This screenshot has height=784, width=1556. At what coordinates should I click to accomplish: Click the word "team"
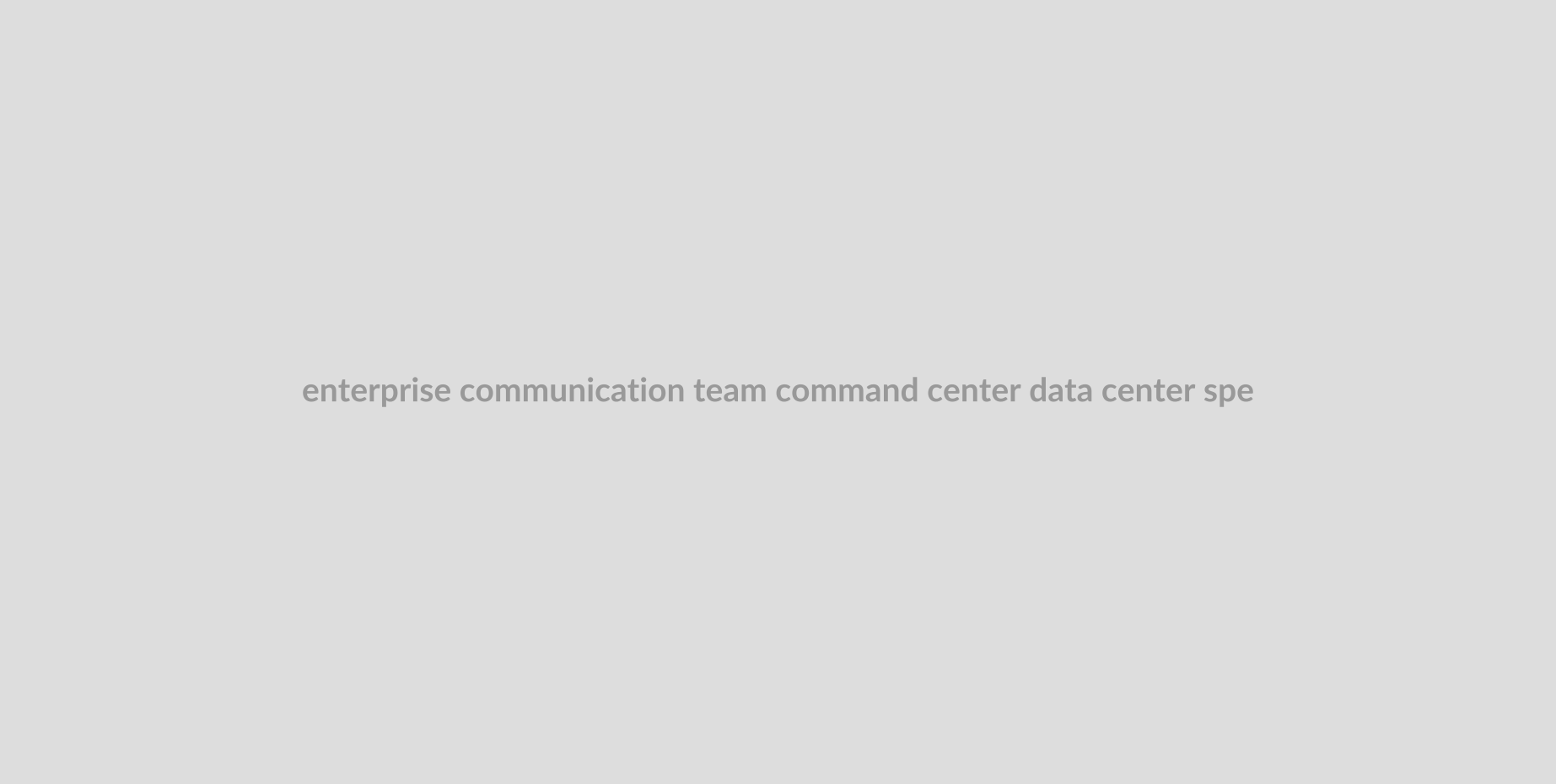tap(730, 391)
